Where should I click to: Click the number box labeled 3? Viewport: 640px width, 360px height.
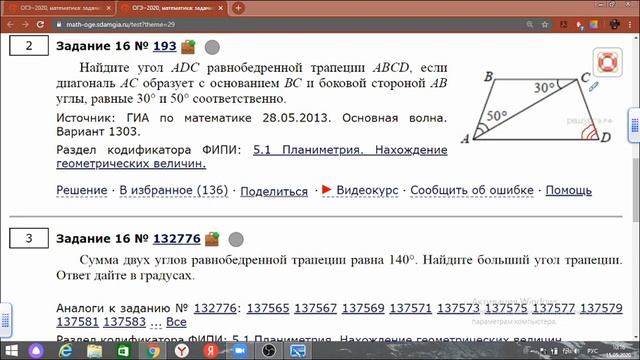29,238
